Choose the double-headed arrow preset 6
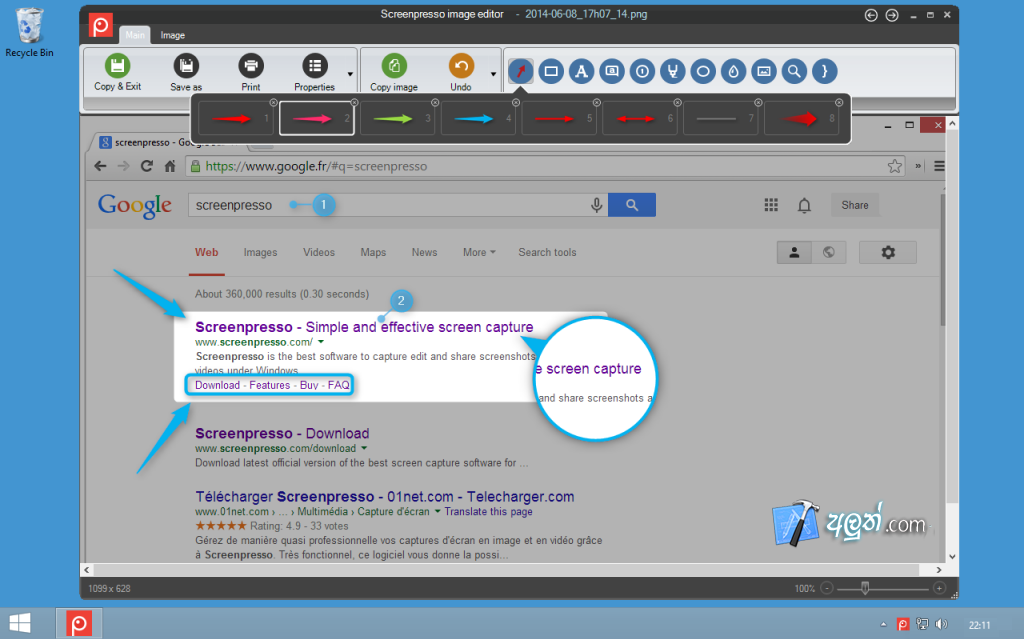This screenshot has height=639, width=1024. click(x=639, y=119)
